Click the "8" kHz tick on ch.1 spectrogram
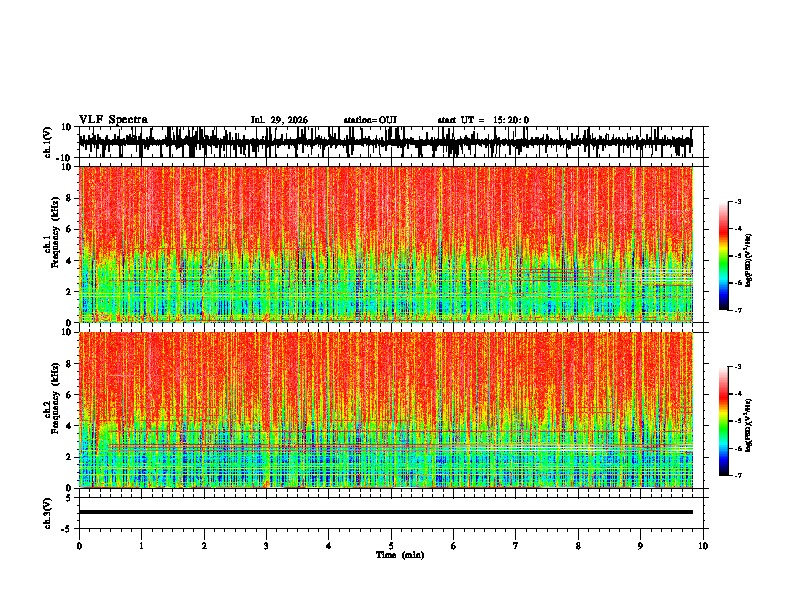The image size is (792, 612). click(x=70, y=198)
